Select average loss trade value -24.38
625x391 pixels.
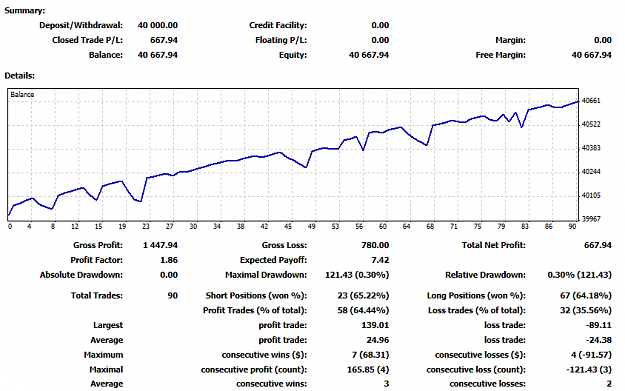pyautogui.click(x=598, y=340)
